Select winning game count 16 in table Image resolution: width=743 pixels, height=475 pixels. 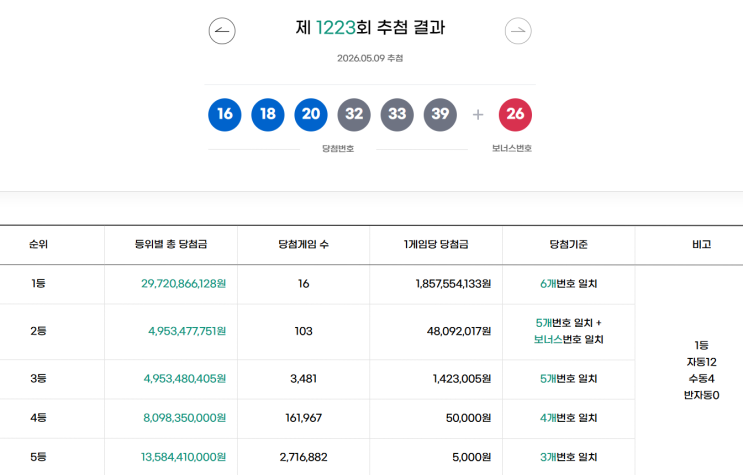[x=303, y=283]
